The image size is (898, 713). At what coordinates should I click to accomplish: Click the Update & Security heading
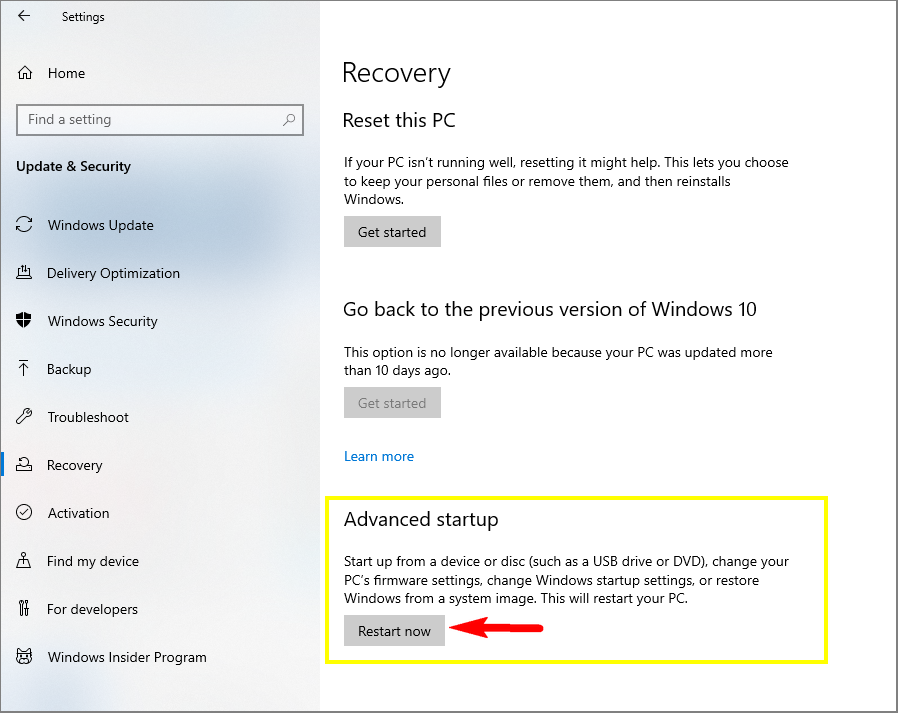tap(73, 166)
